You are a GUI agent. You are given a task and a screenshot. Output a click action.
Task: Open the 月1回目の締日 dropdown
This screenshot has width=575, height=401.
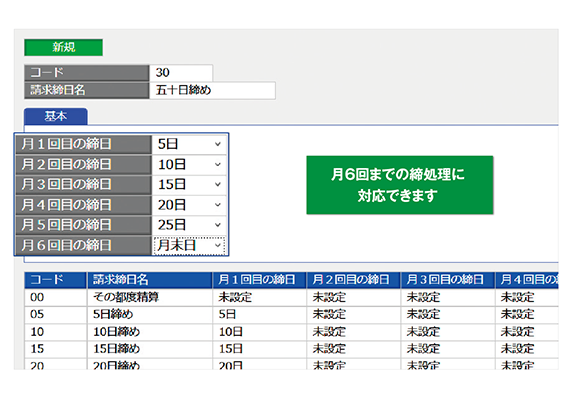pos(189,144)
